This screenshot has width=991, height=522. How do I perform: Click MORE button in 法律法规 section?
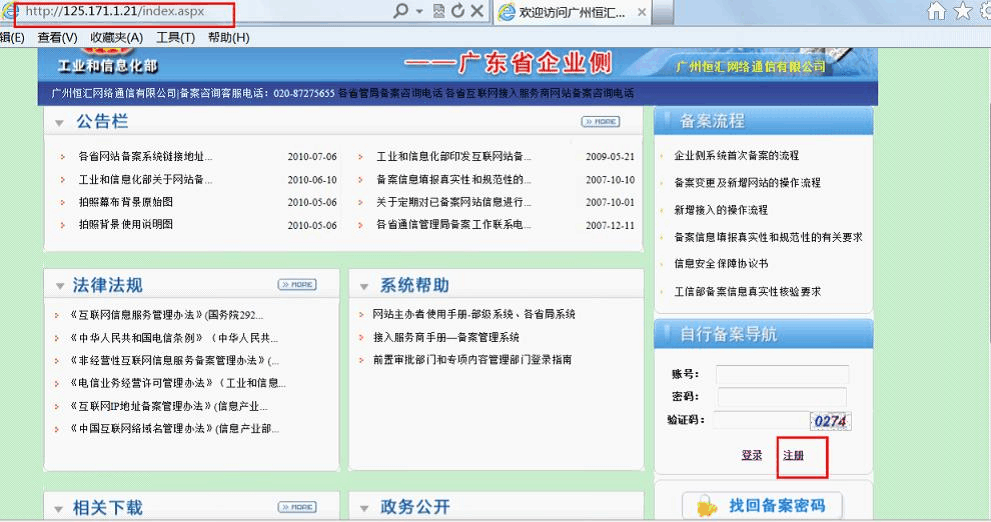tap(297, 285)
